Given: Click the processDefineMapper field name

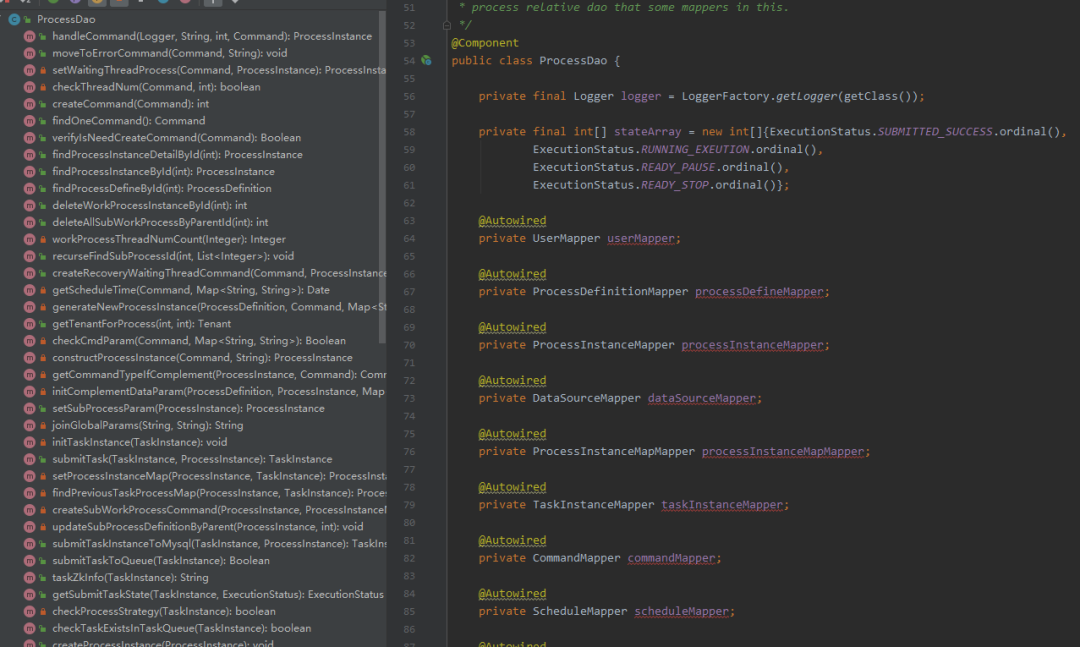Looking at the screenshot, I should (x=759, y=291).
